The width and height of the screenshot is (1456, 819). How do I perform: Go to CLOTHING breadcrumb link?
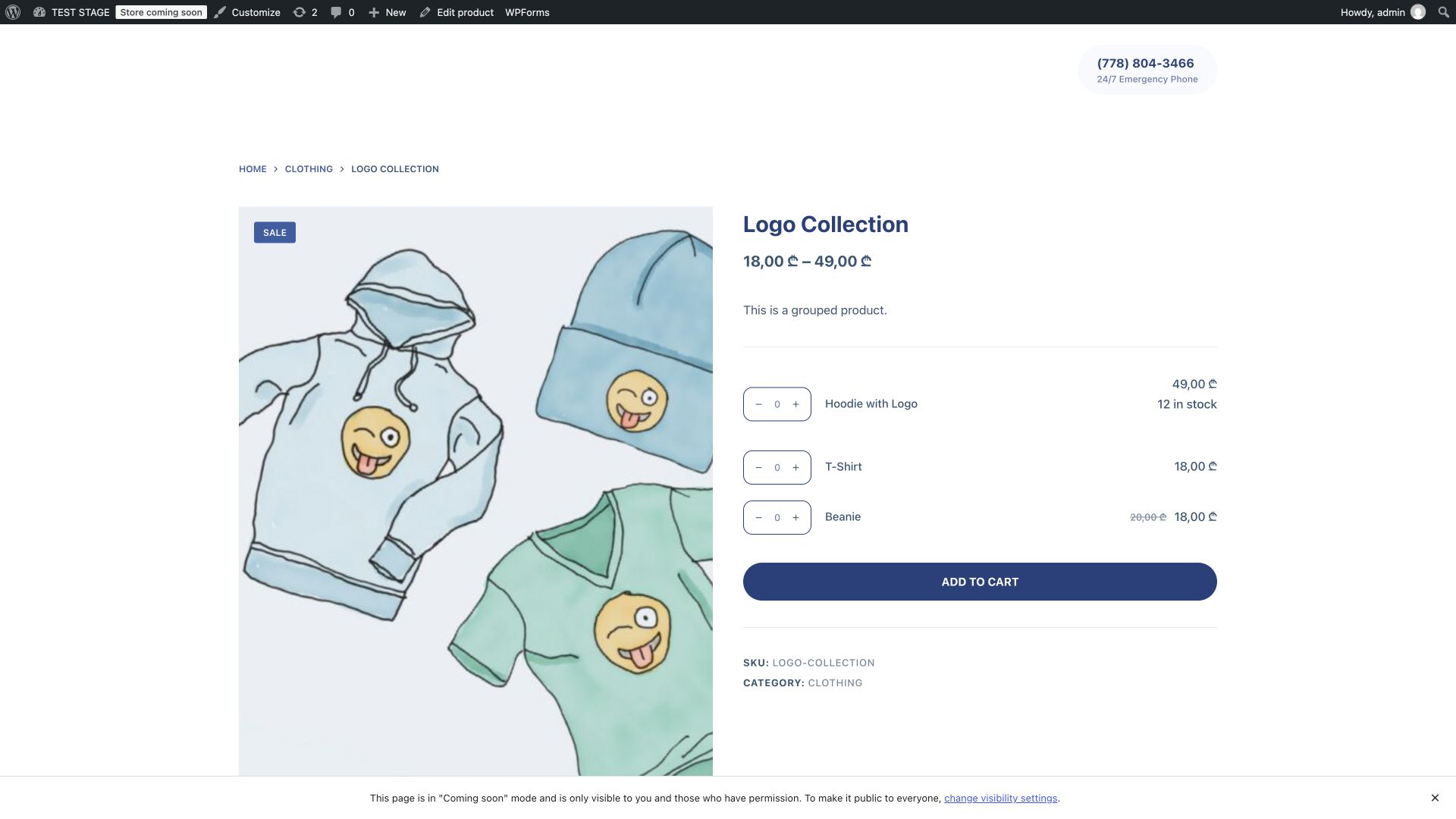click(309, 169)
